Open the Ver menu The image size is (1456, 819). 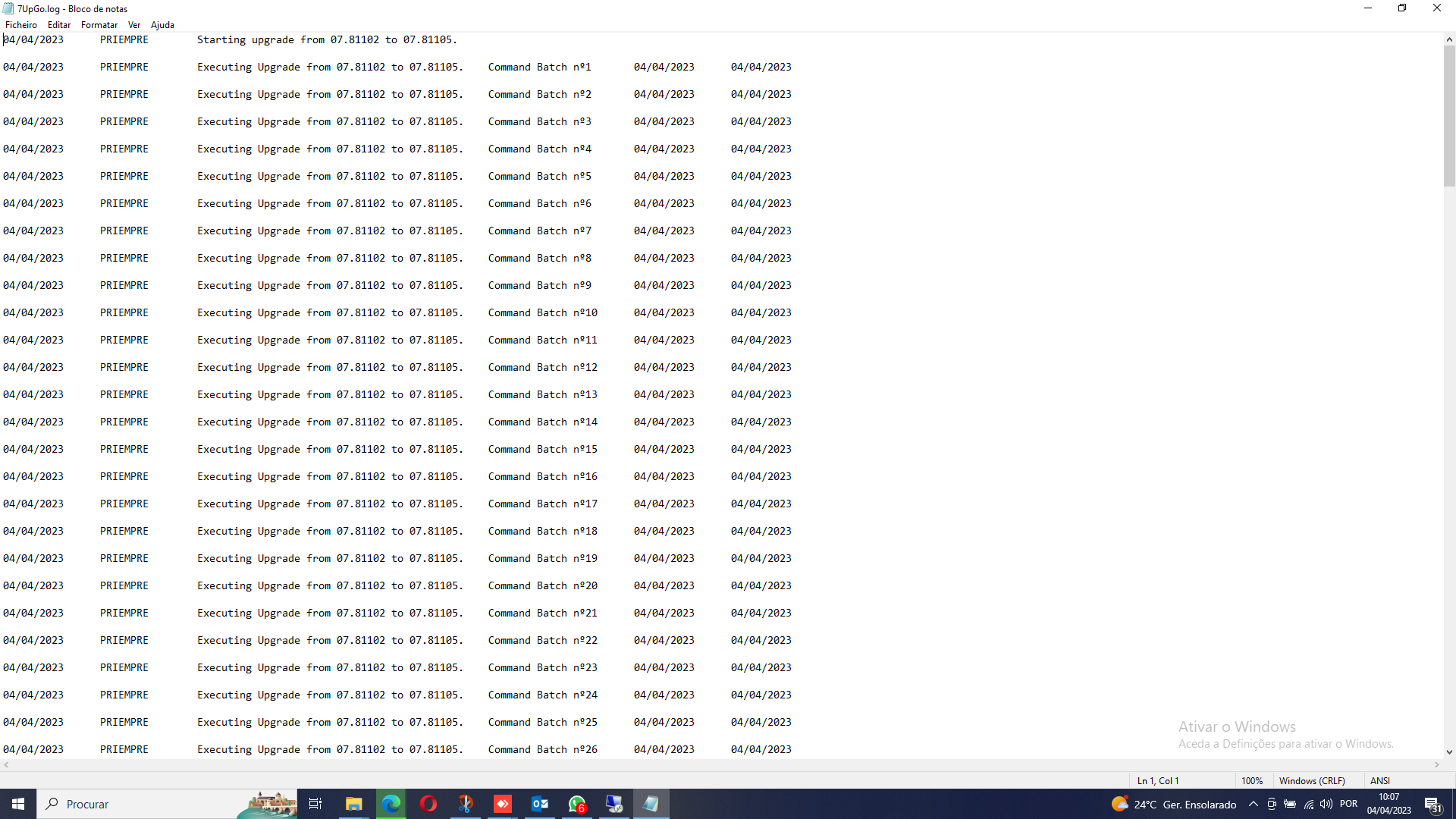pos(134,25)
